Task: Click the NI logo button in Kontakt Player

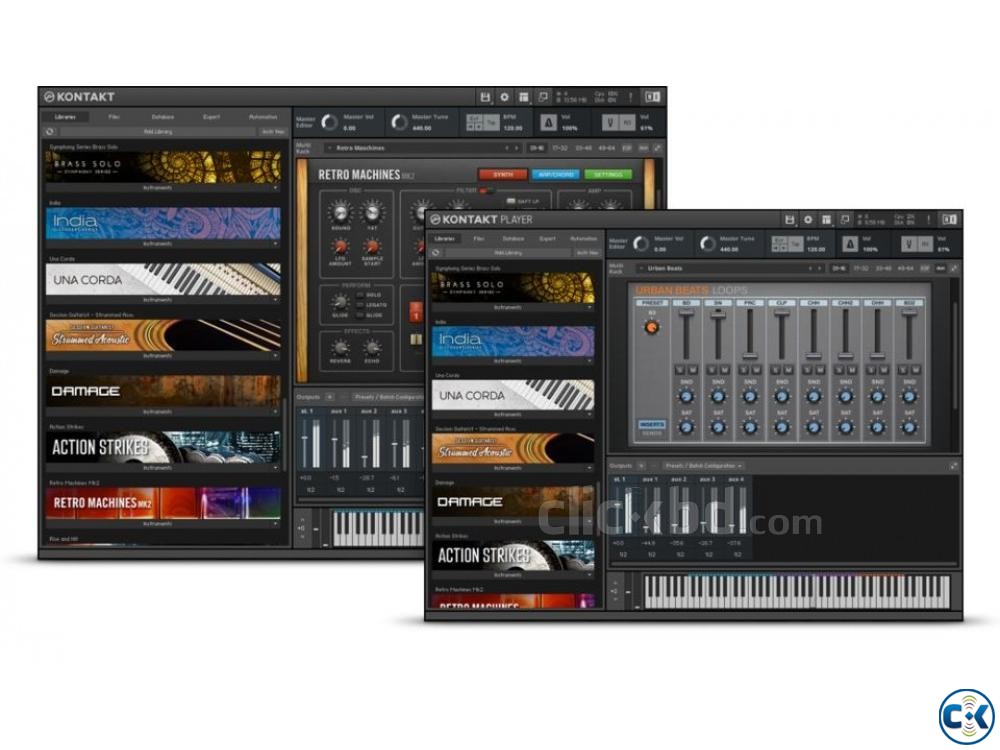Action: tap(950, 220)
